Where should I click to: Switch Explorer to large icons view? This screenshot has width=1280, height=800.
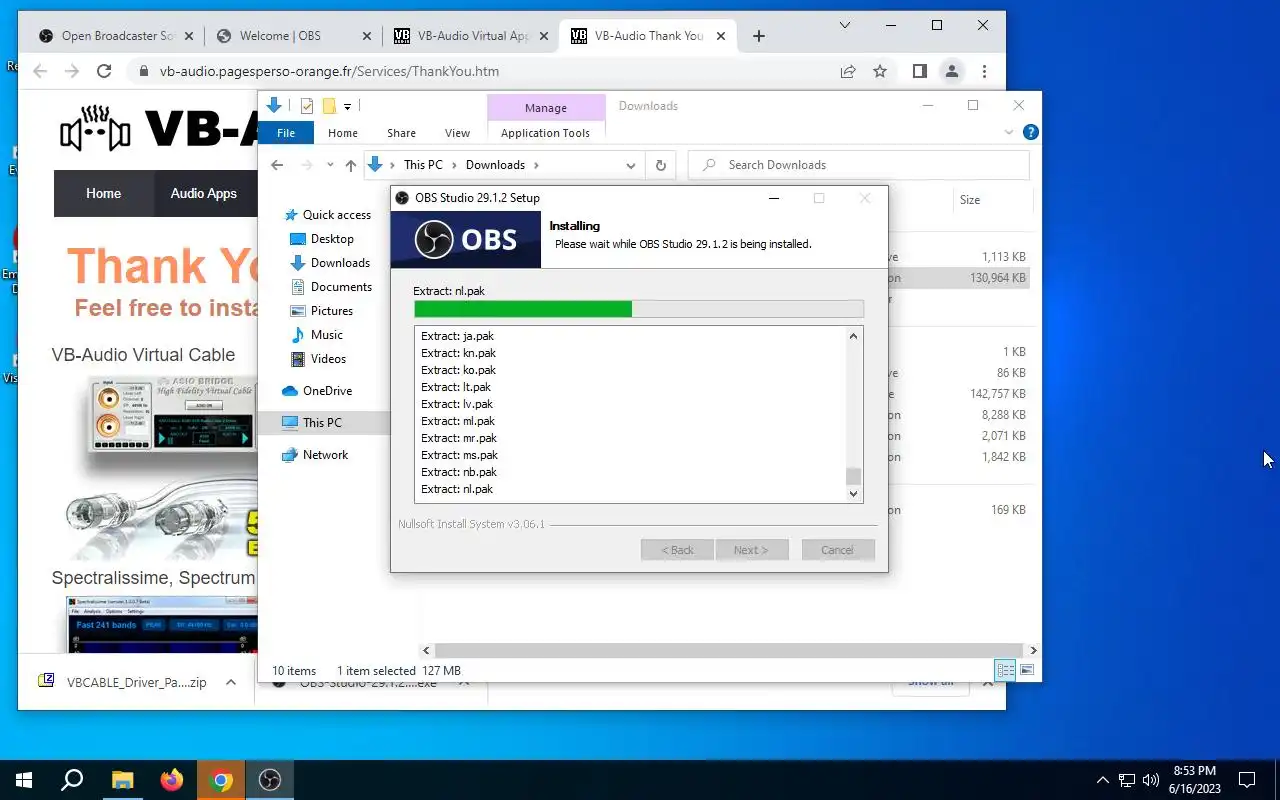(x=1027, y=671)
